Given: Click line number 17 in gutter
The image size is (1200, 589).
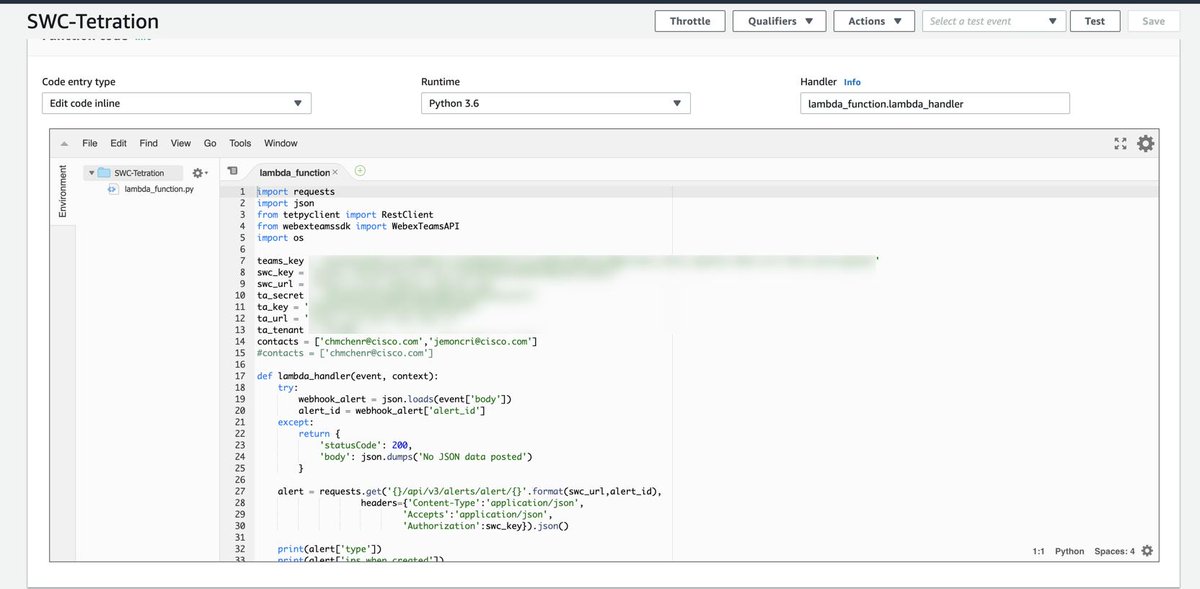Looking at the screenshot, I should point(240,376).
